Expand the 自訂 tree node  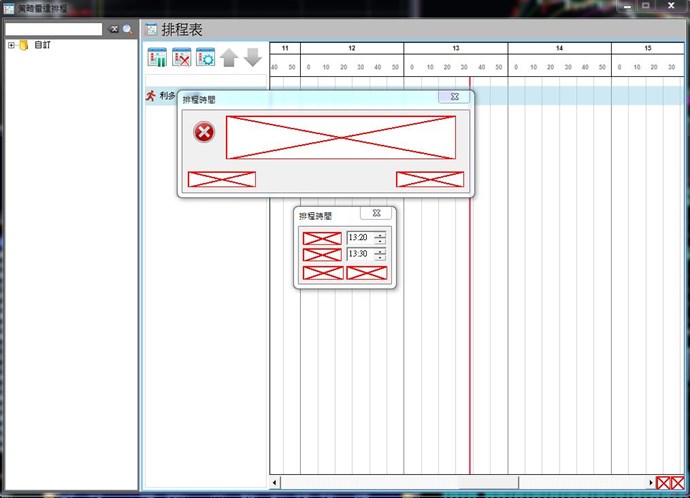coord(11,45)
